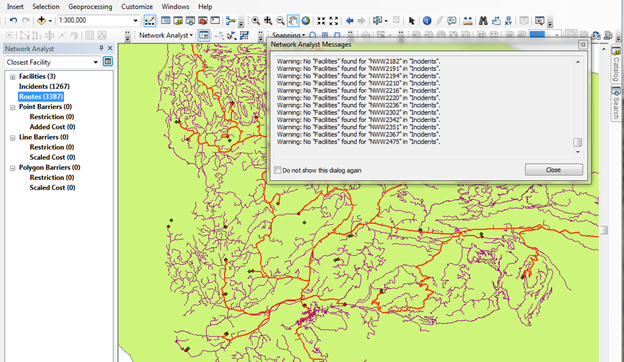
Task: Close the Network Analyst panel
Action: pos(110,48)
